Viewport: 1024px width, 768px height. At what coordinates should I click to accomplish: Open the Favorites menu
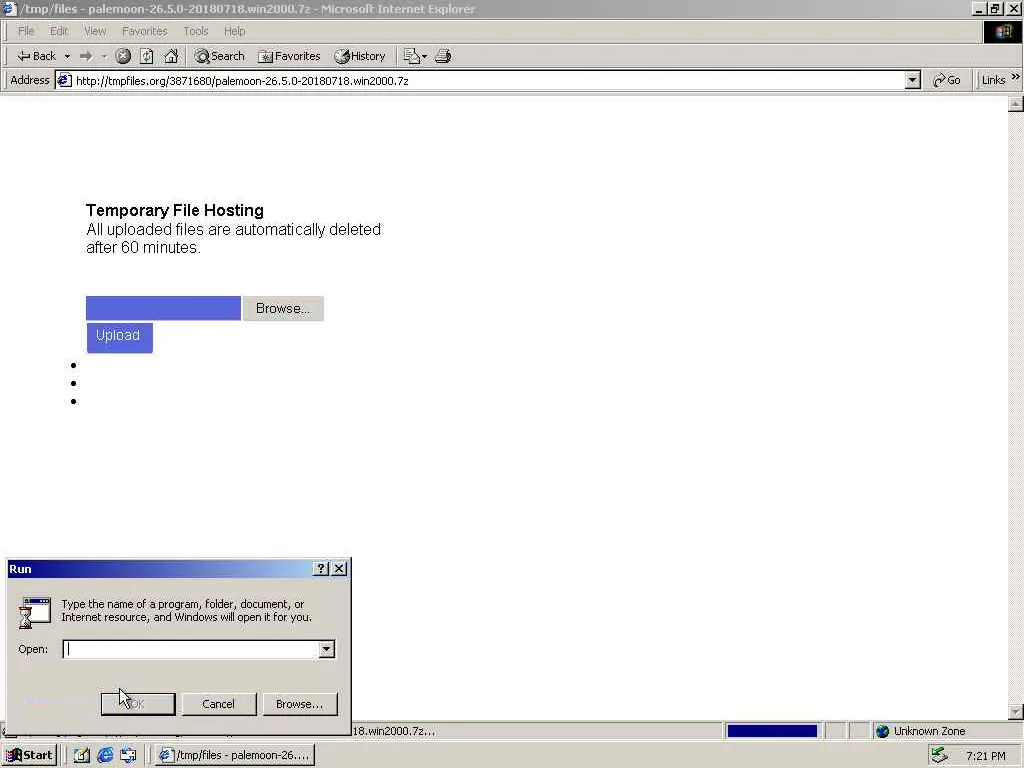click(x=144, y=31)
